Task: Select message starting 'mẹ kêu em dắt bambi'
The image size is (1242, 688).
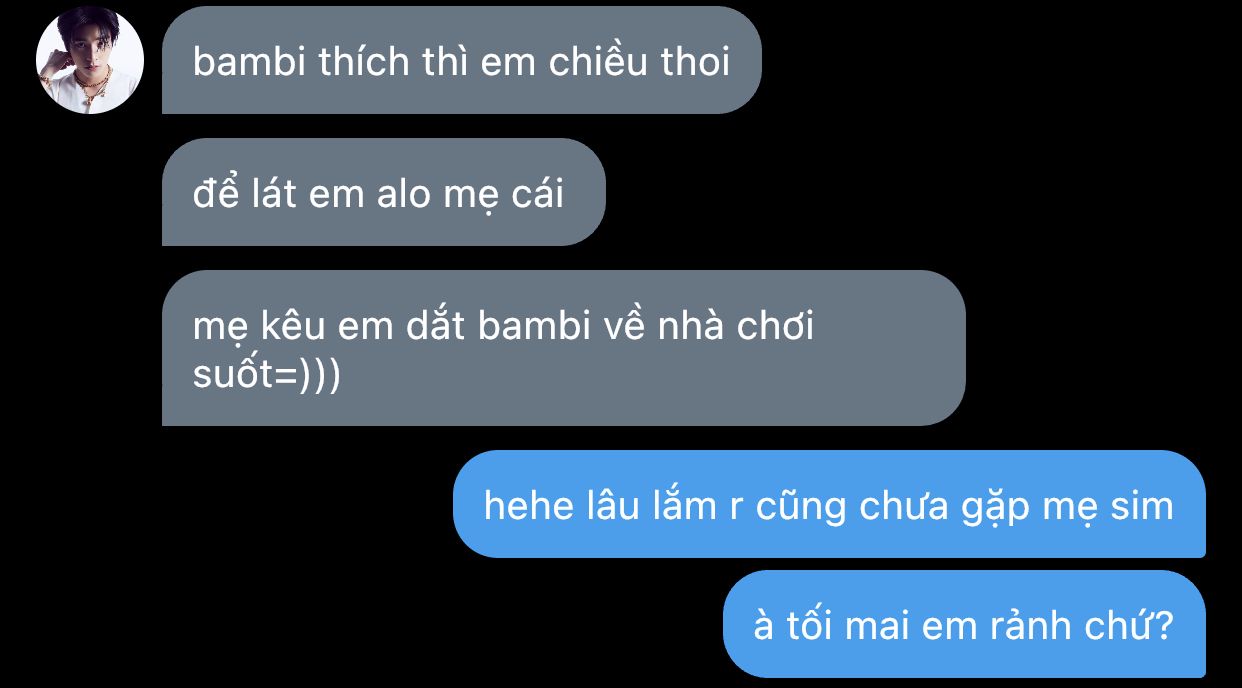Action: [x=563, y=348]
